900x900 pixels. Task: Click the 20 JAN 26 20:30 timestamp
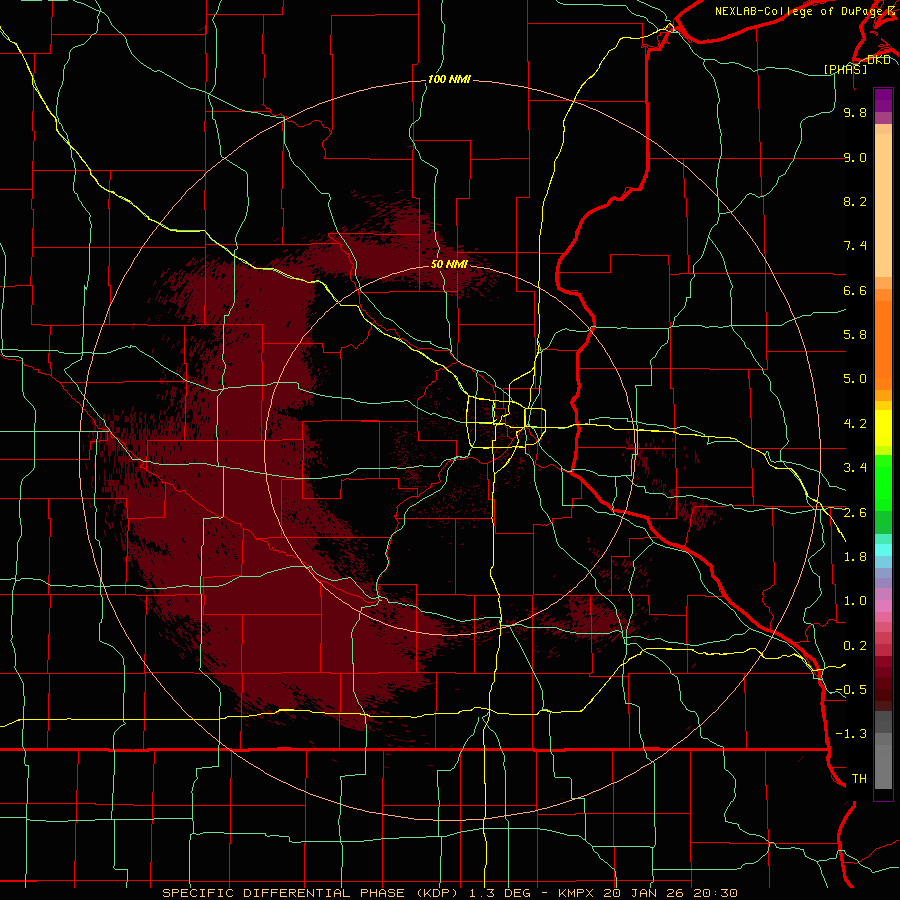click(x=672, y=893)
